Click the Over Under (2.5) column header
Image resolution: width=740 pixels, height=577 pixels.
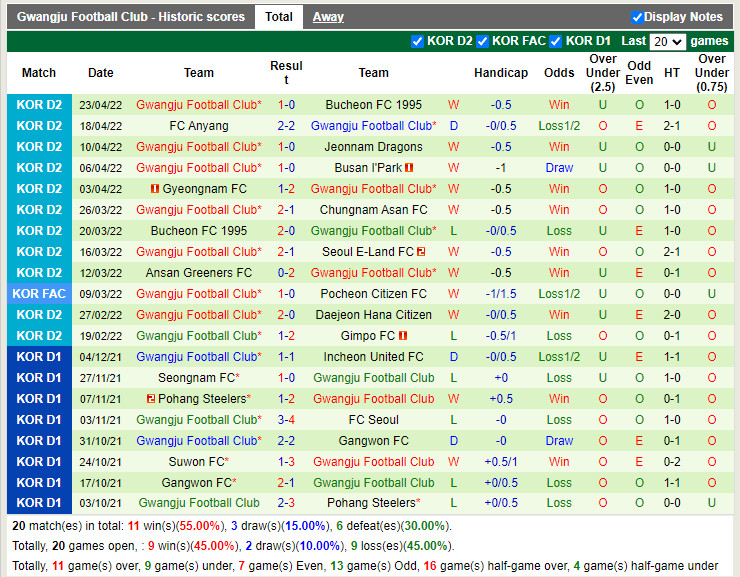pos(603,73)
